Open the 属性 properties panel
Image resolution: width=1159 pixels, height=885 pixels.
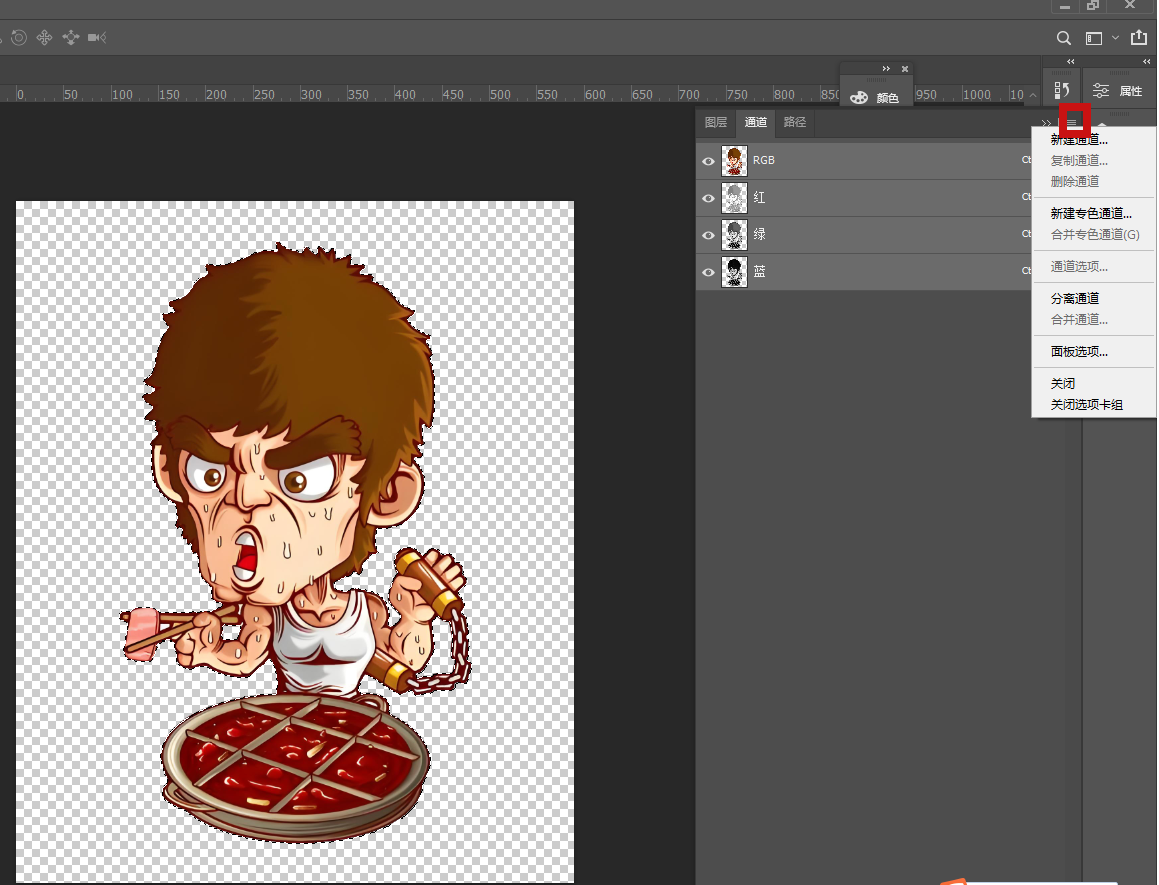pyautogui.click(x=1118, y=91)
